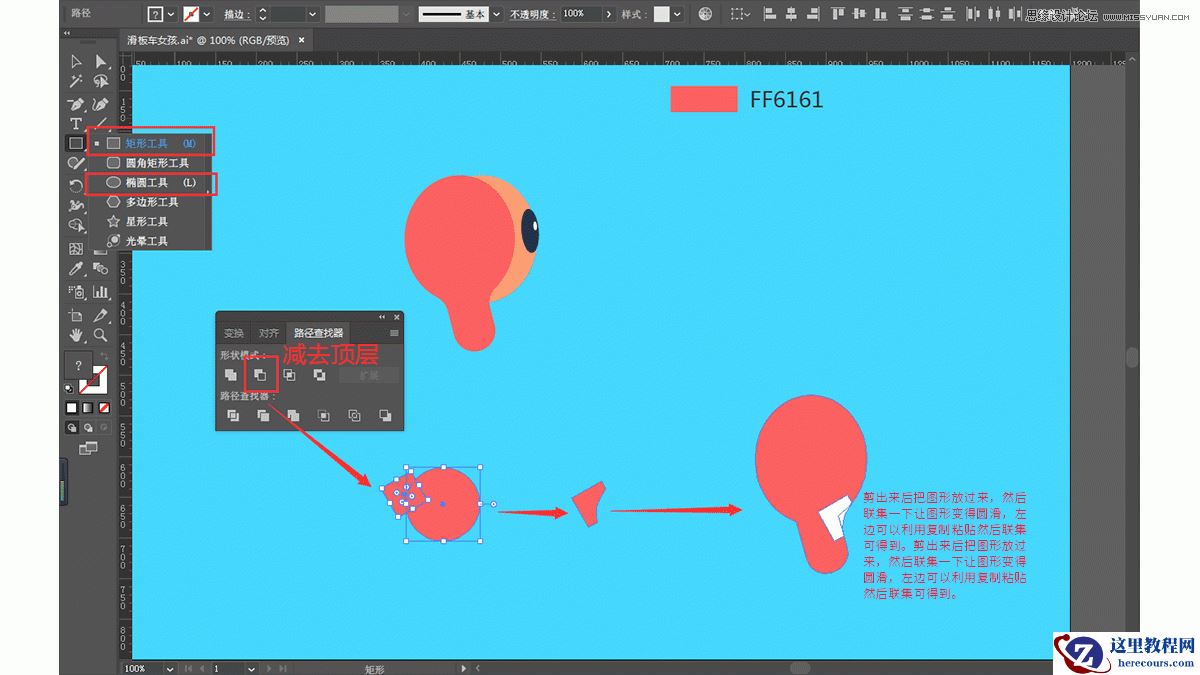
Task: Select the Type tool
Action: coord(76,123)
